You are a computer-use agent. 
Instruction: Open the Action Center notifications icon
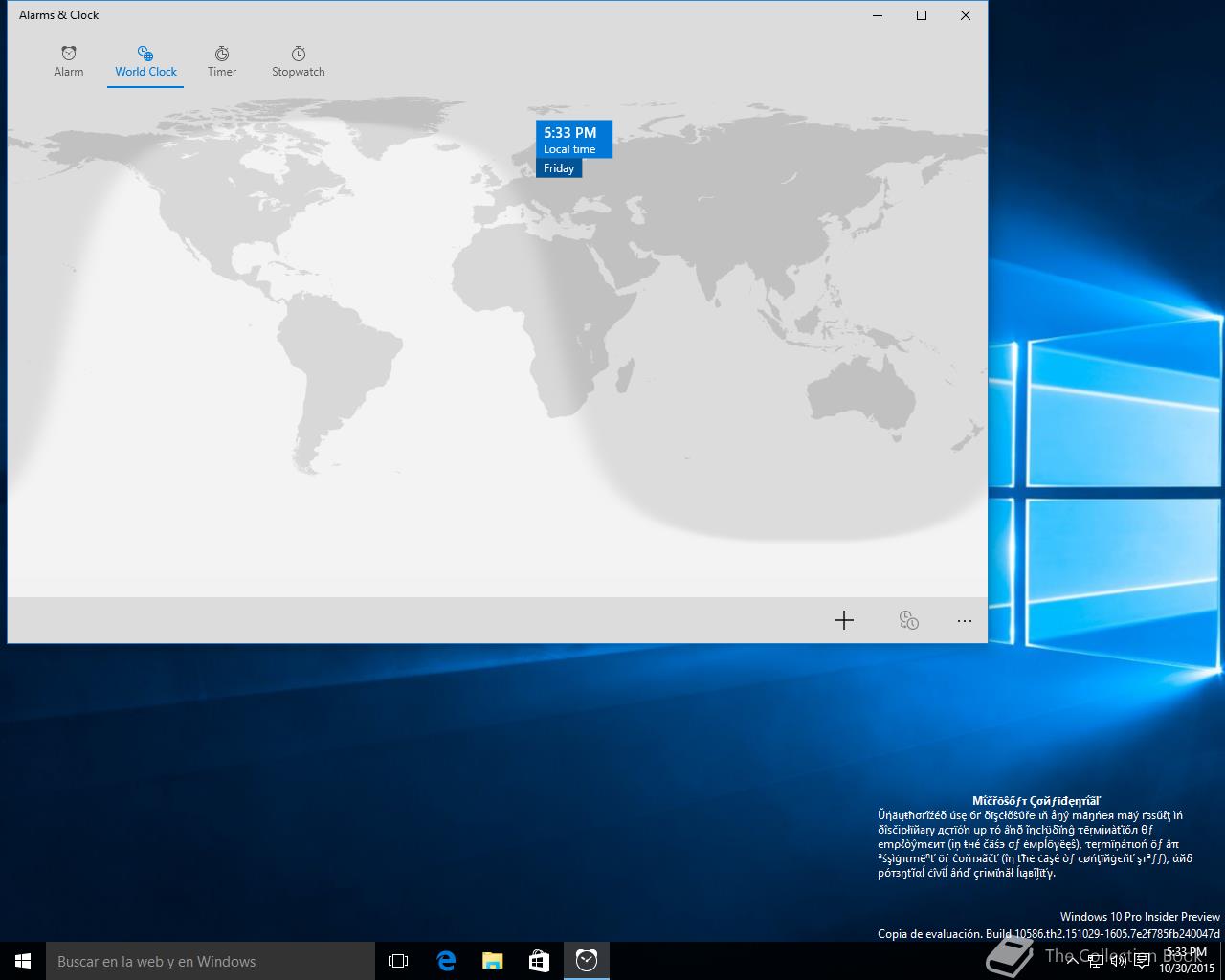coord(1142,962)
